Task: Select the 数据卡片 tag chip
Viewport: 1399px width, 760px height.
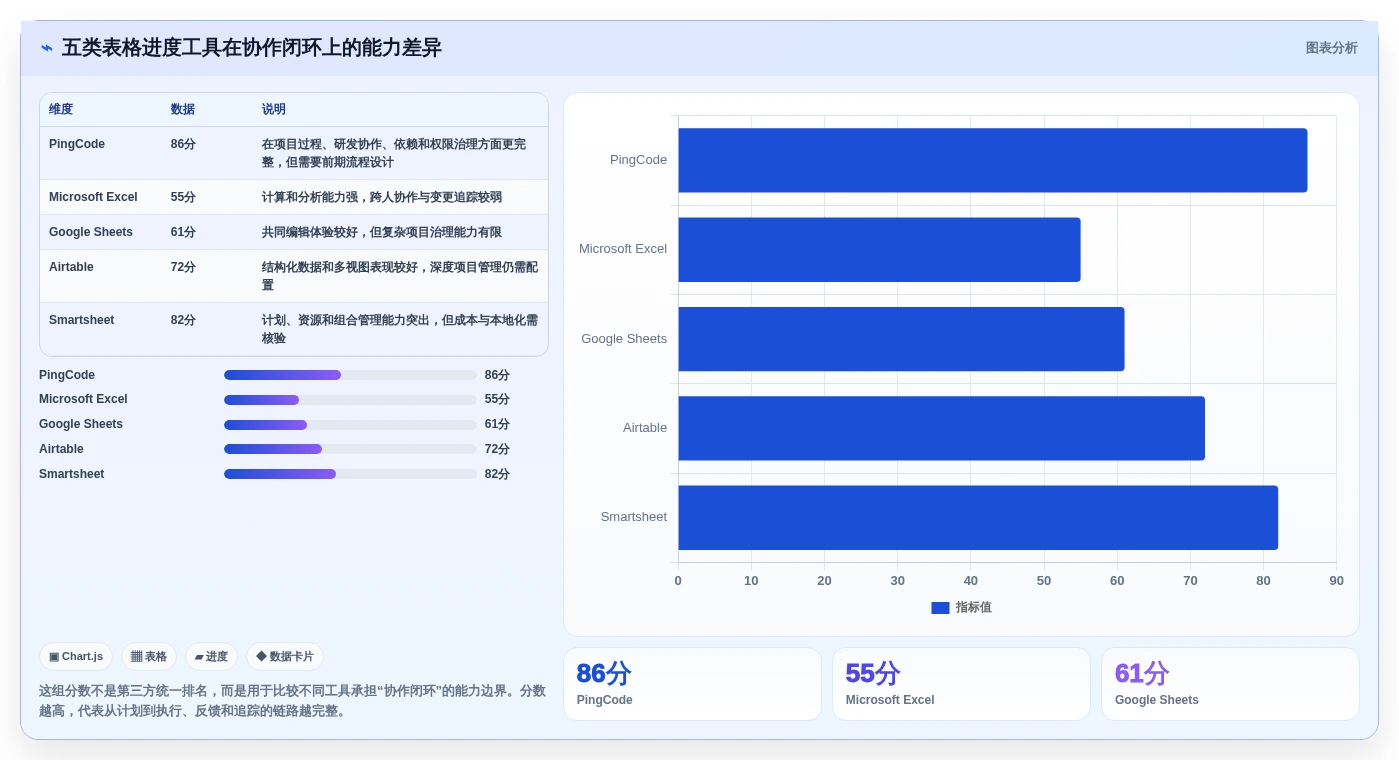Action: [285, 657]
